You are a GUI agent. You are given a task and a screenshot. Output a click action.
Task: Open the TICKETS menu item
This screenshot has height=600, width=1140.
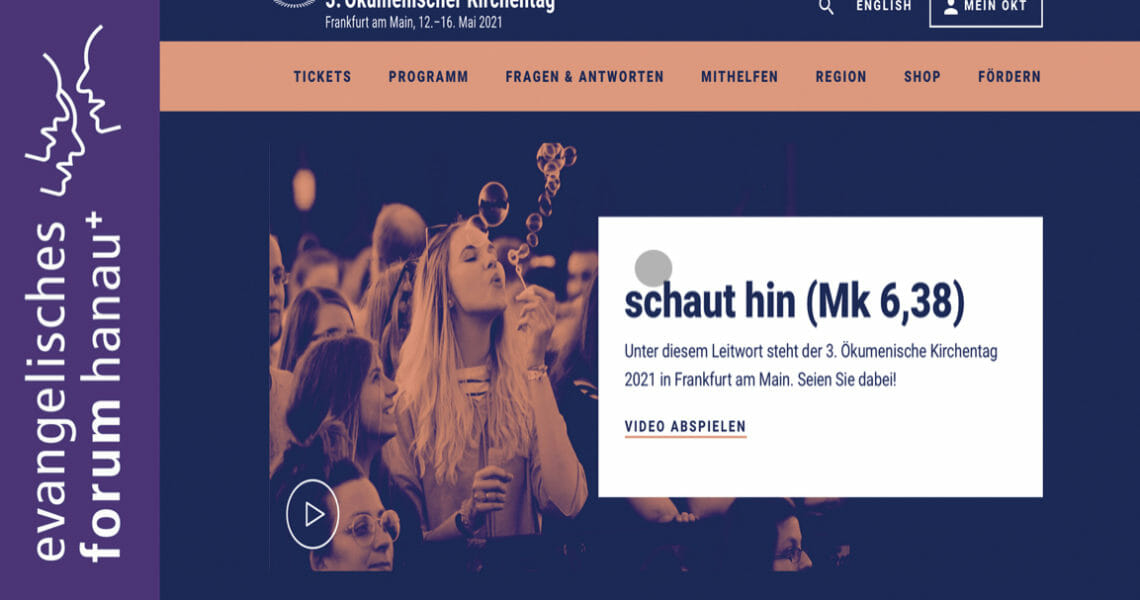(x=322, y=76)
